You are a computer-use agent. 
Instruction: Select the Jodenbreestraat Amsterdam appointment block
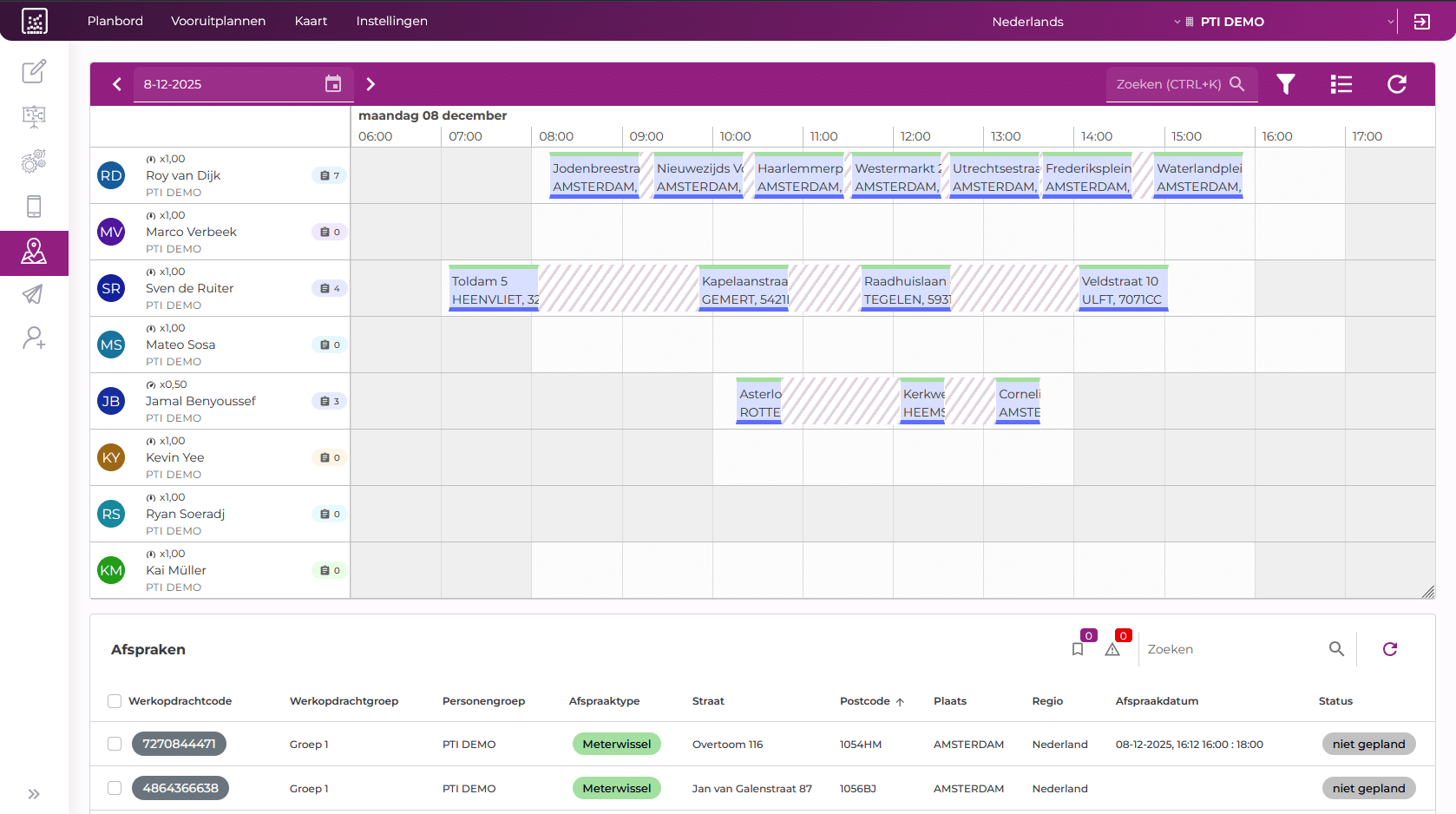(594, 175)
